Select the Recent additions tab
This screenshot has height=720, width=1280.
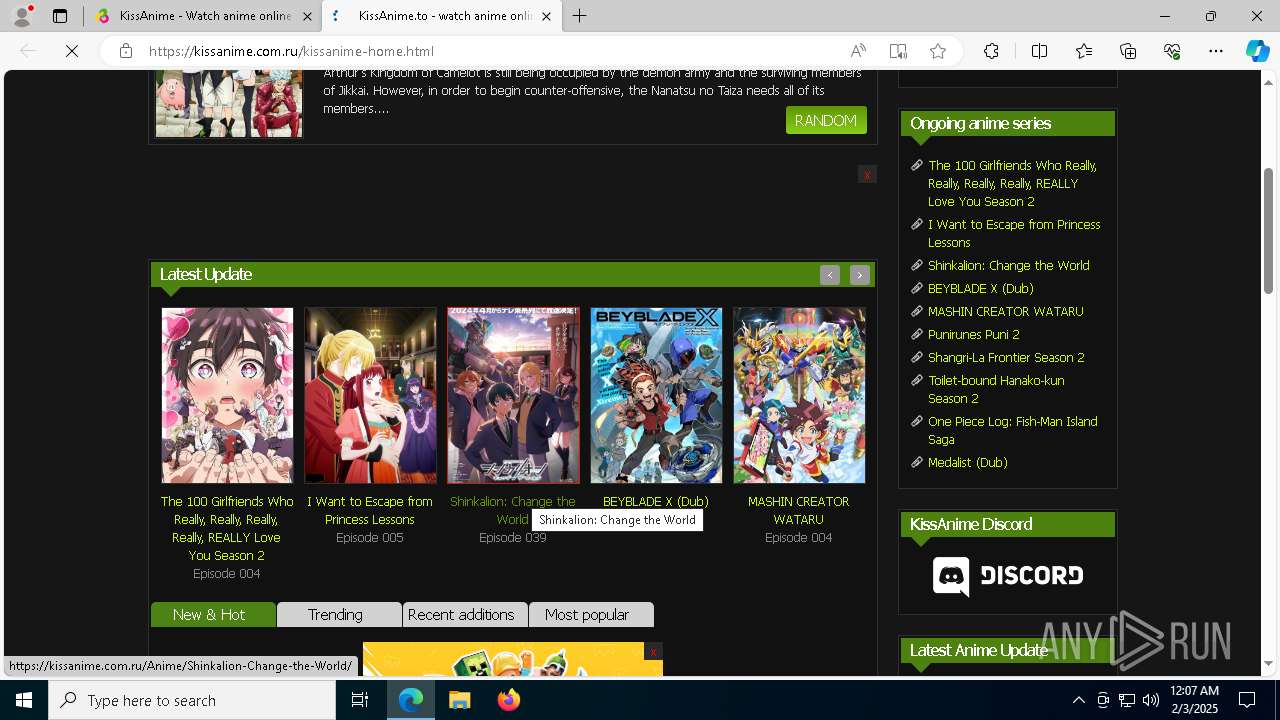click(465, 614)
